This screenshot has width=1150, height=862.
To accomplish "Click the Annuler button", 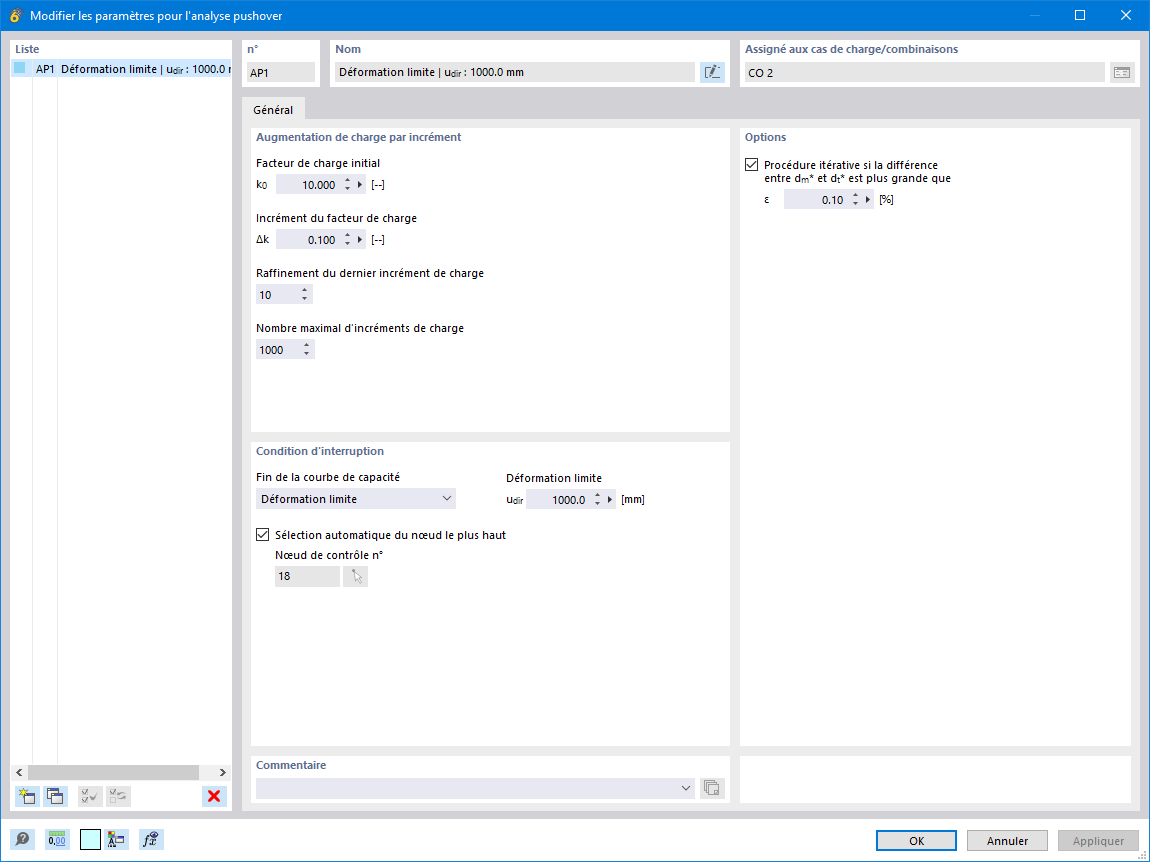I will pyautogui.click(x=1007, y=841).
